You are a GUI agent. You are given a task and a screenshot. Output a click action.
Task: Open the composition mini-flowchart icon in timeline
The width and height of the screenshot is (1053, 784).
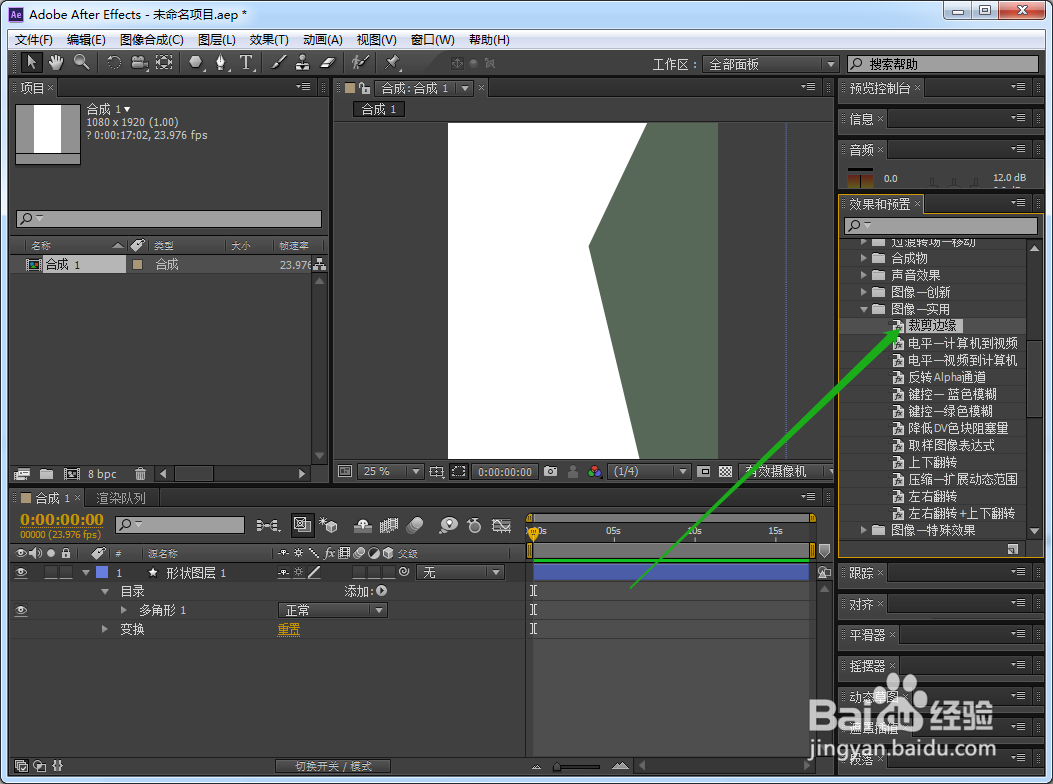click(269, 525)
